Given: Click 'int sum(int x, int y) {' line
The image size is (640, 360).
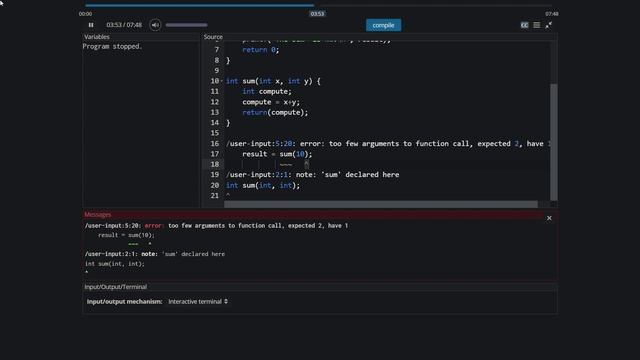Looking at the screenshot, I should point(273,81).
